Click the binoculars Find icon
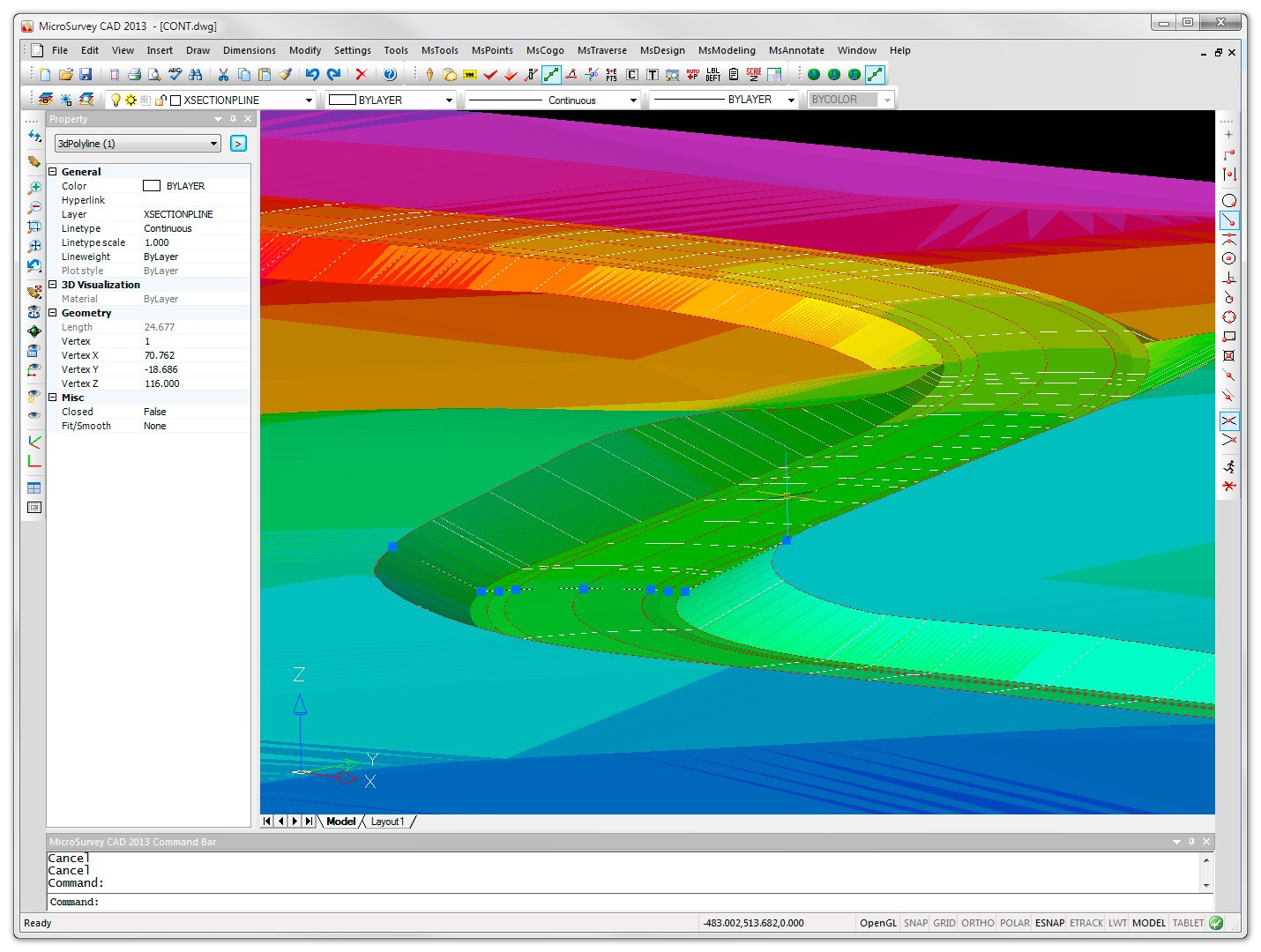 tap(196, 75)
